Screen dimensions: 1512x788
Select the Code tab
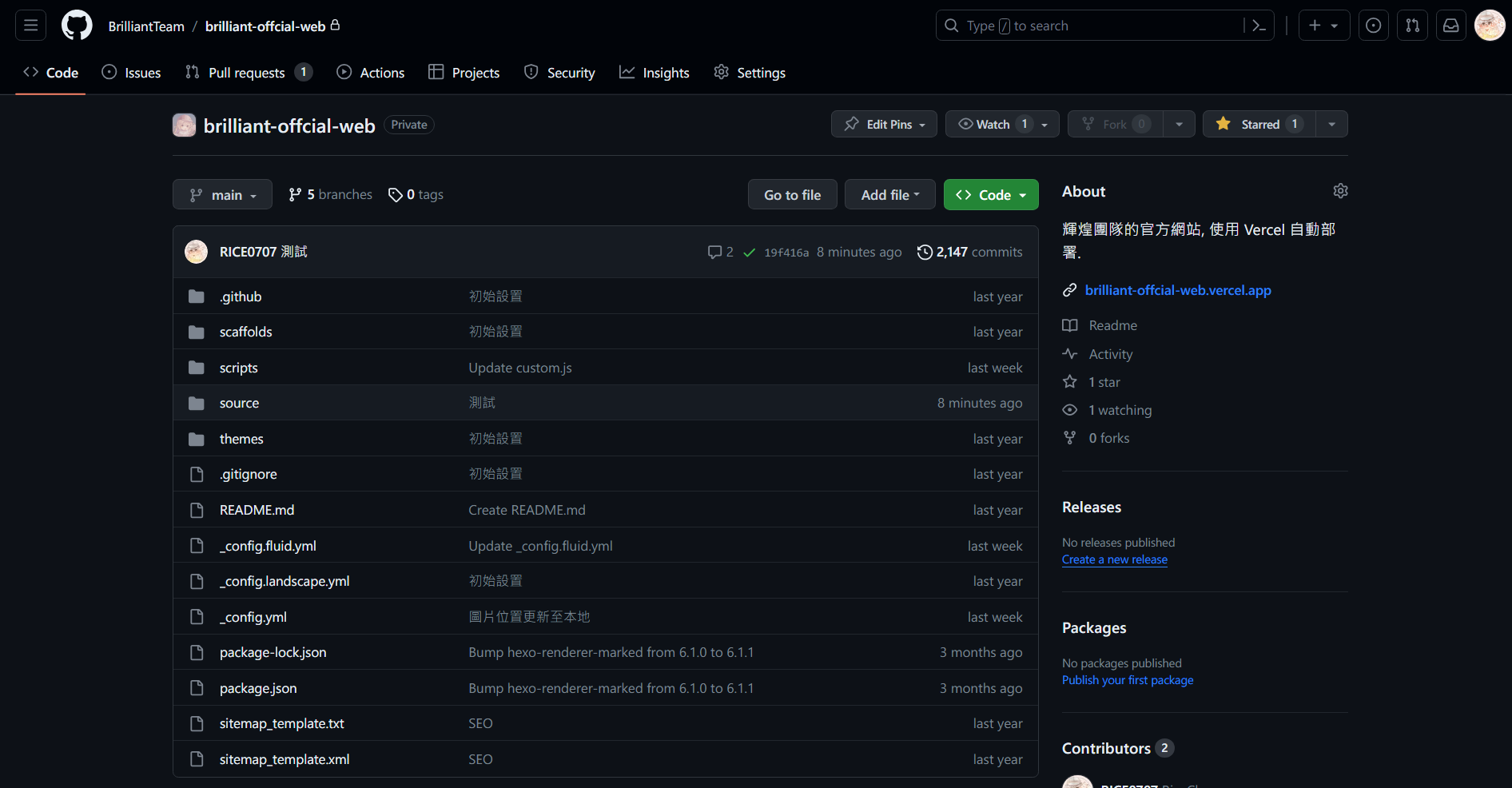50,73
